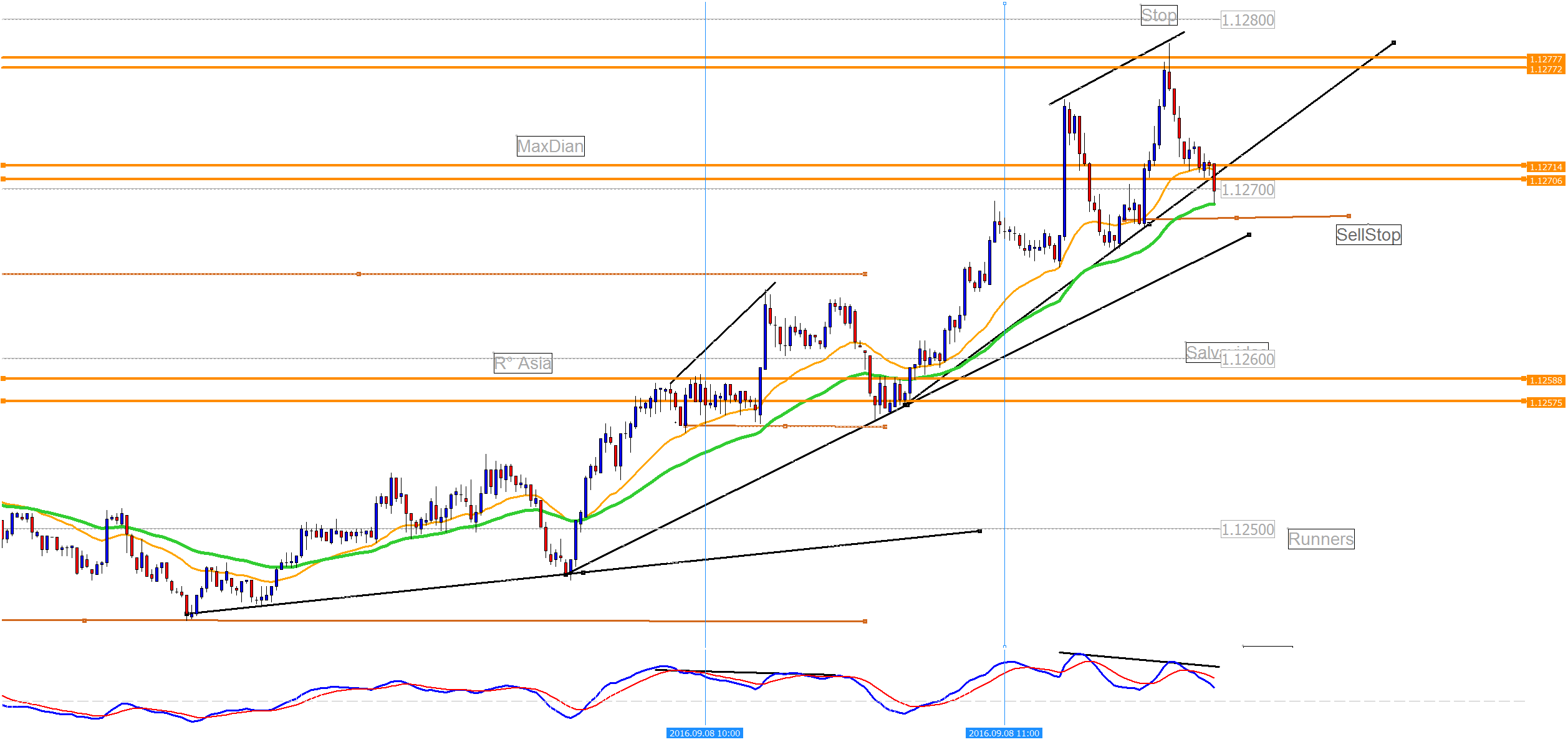Click the R° Asia label
The height and width of the screenshot is (742, 1568).
522,364
